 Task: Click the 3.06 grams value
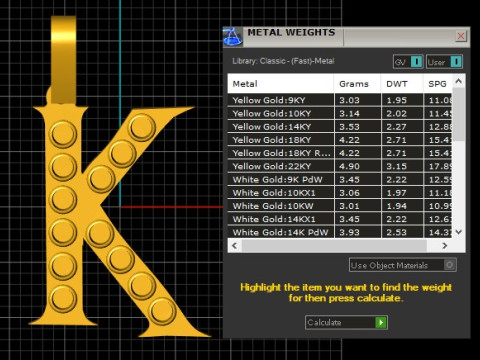(x=349, y=193)
